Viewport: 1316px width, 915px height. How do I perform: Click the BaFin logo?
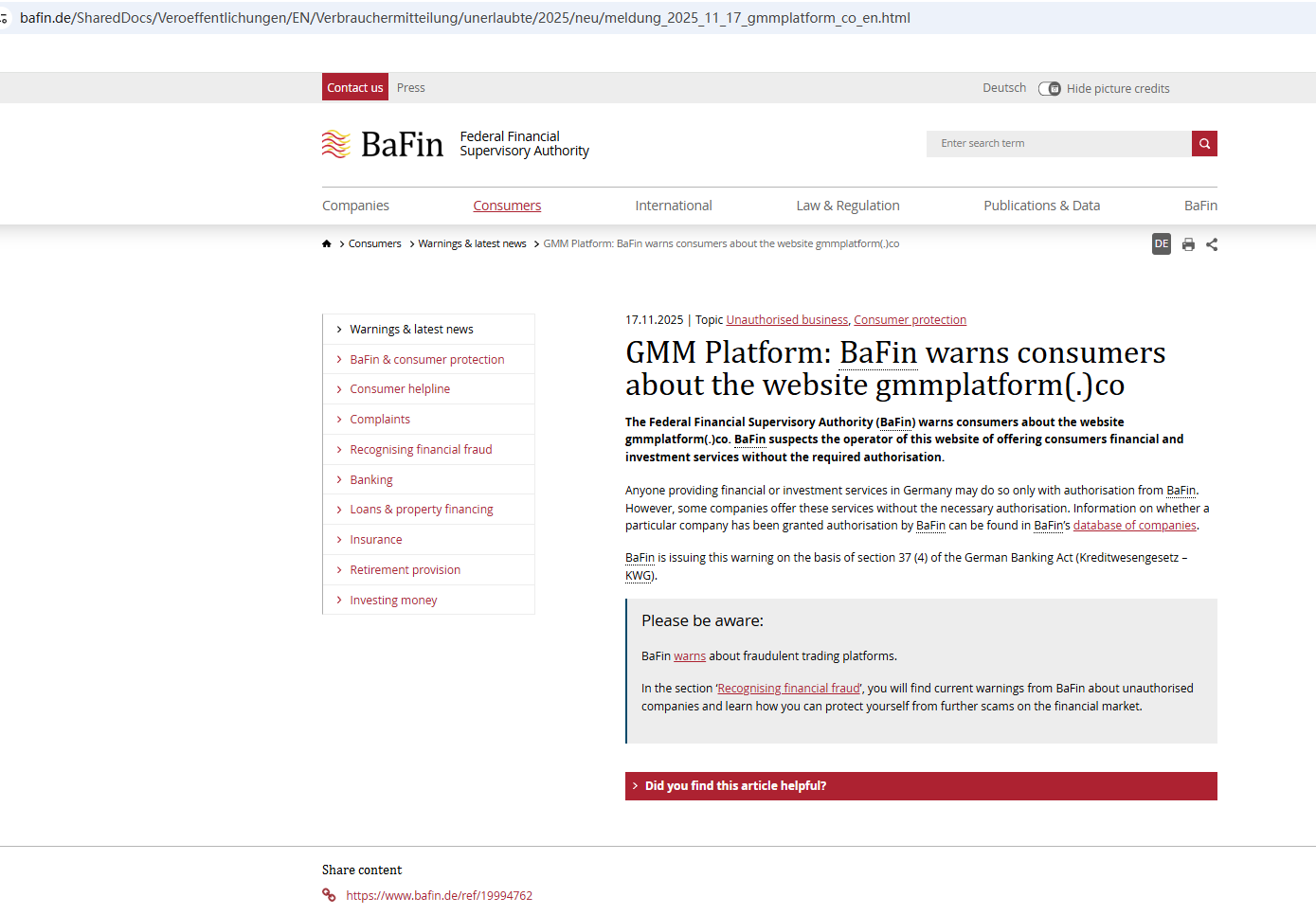(x=383, y=144)
